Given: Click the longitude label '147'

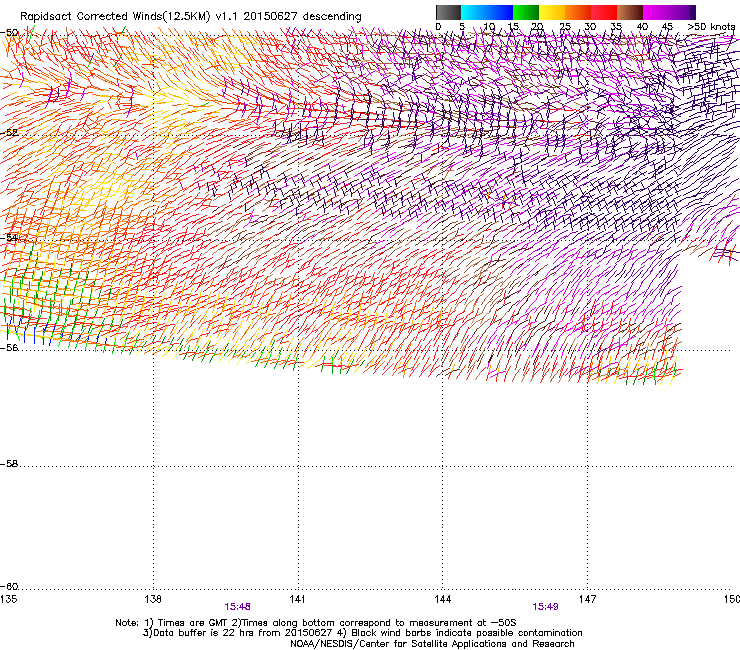Looking at the screenshot, I should tap(587, 599).
